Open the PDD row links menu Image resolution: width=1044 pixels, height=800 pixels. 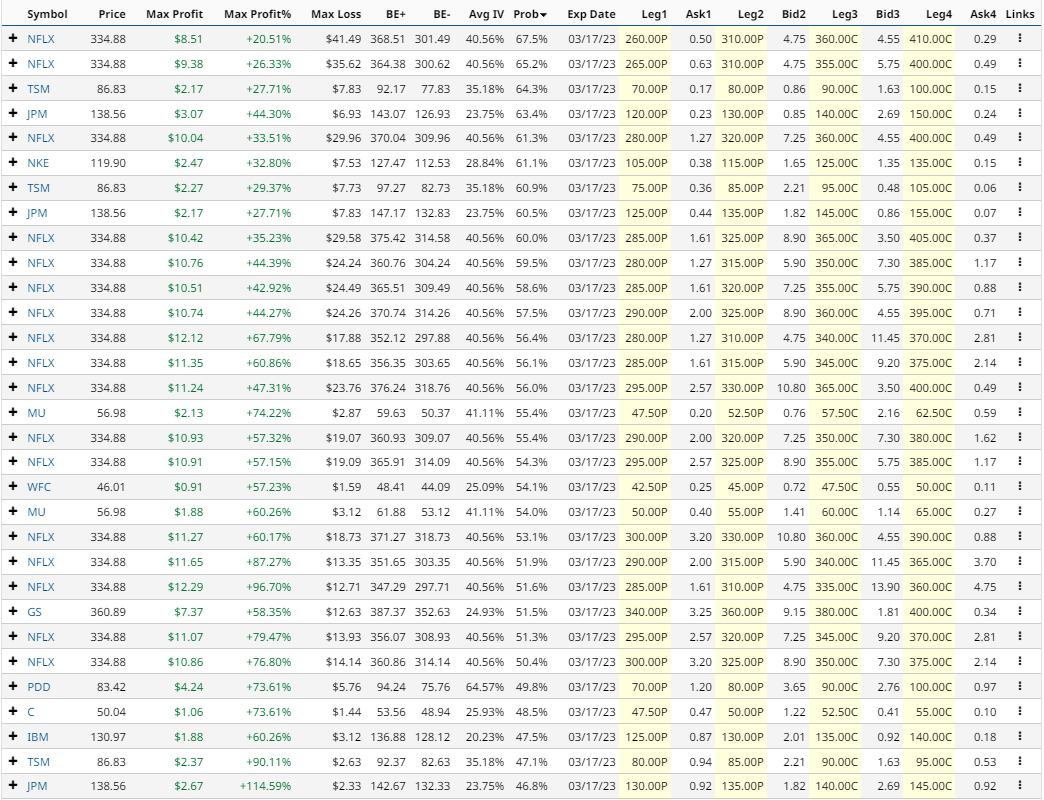[1019, 687]
